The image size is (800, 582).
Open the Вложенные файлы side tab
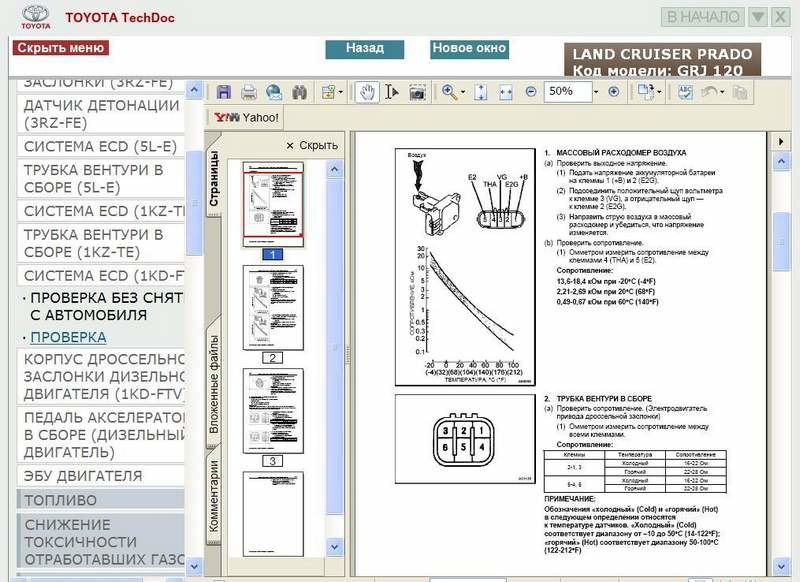tap(213, 386)
